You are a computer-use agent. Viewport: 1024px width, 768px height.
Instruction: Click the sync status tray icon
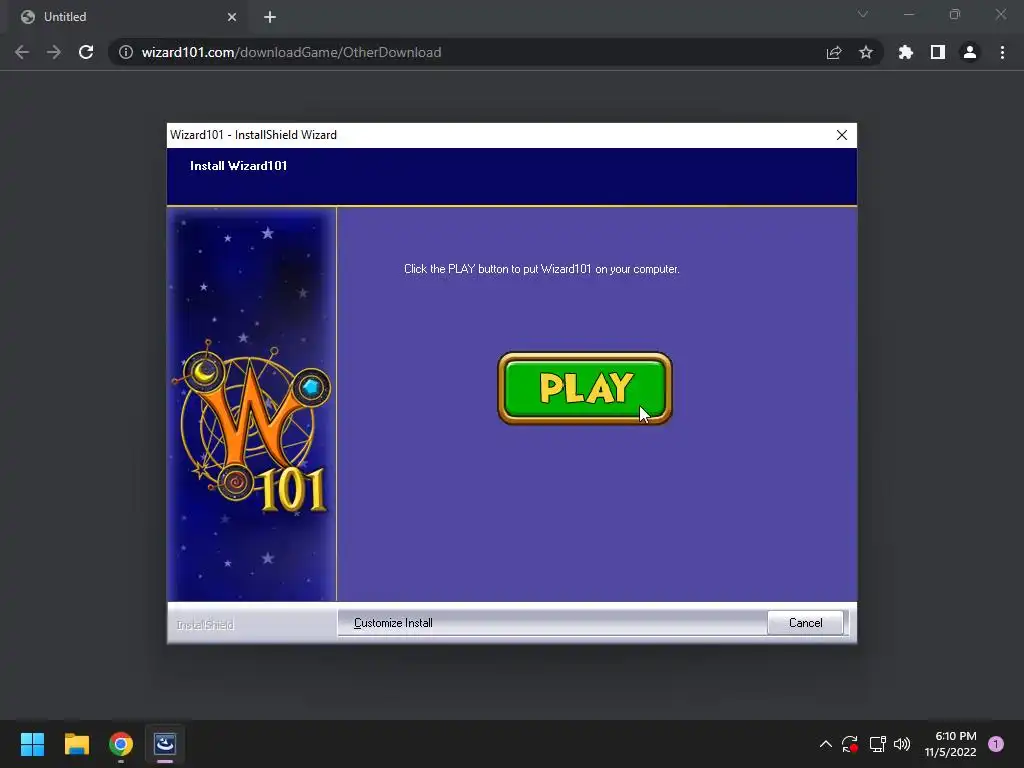tap(850, 744)
